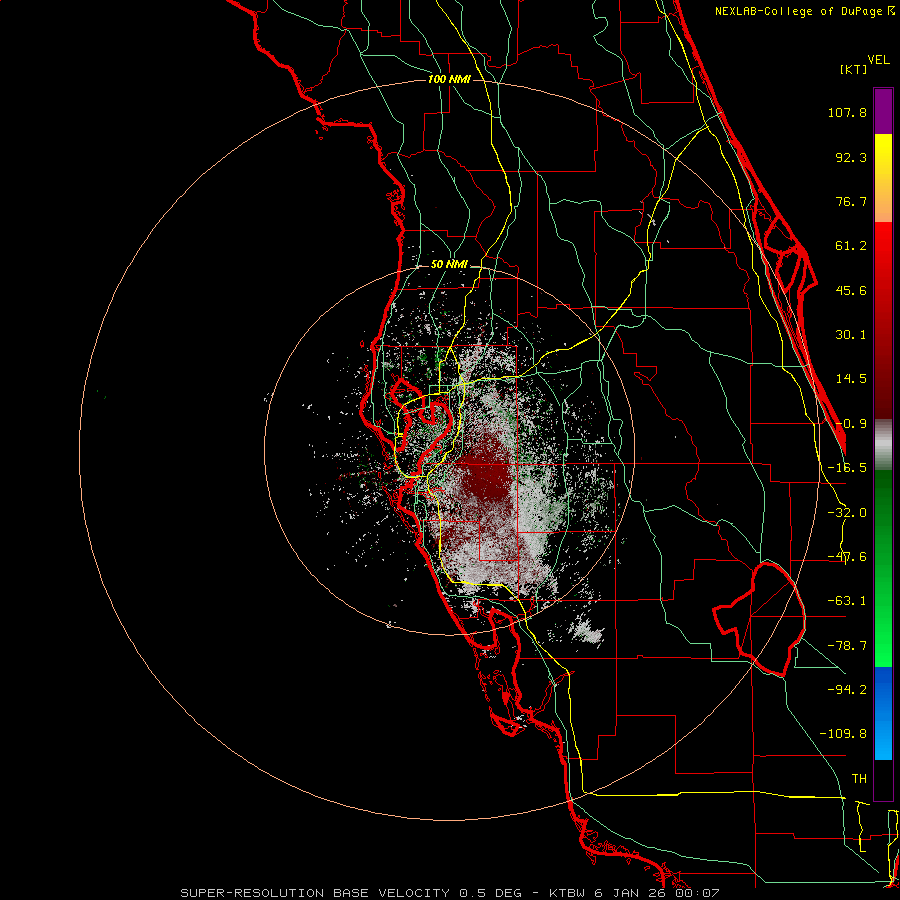
Task: Click the purple segment of the color bar
Action: [x=883, y=111]
